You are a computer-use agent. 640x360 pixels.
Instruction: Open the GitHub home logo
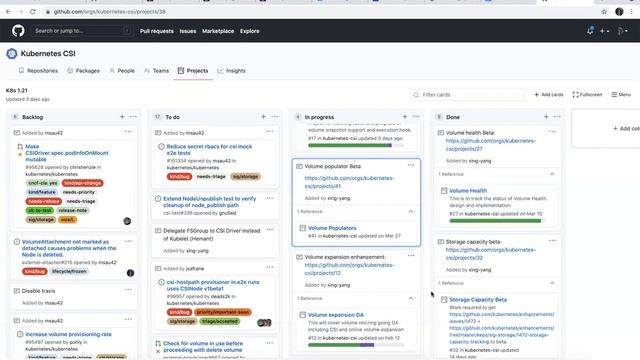(x=18, y=31)
